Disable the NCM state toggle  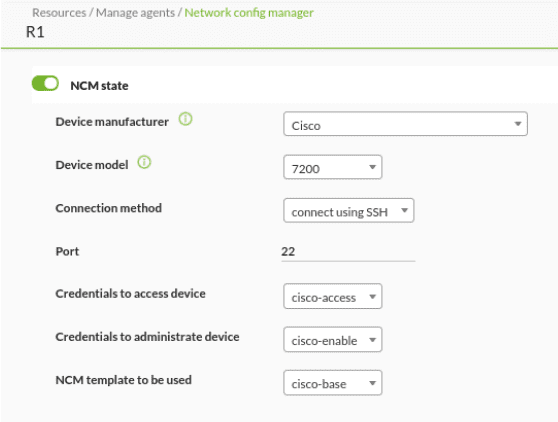point(45,84)
